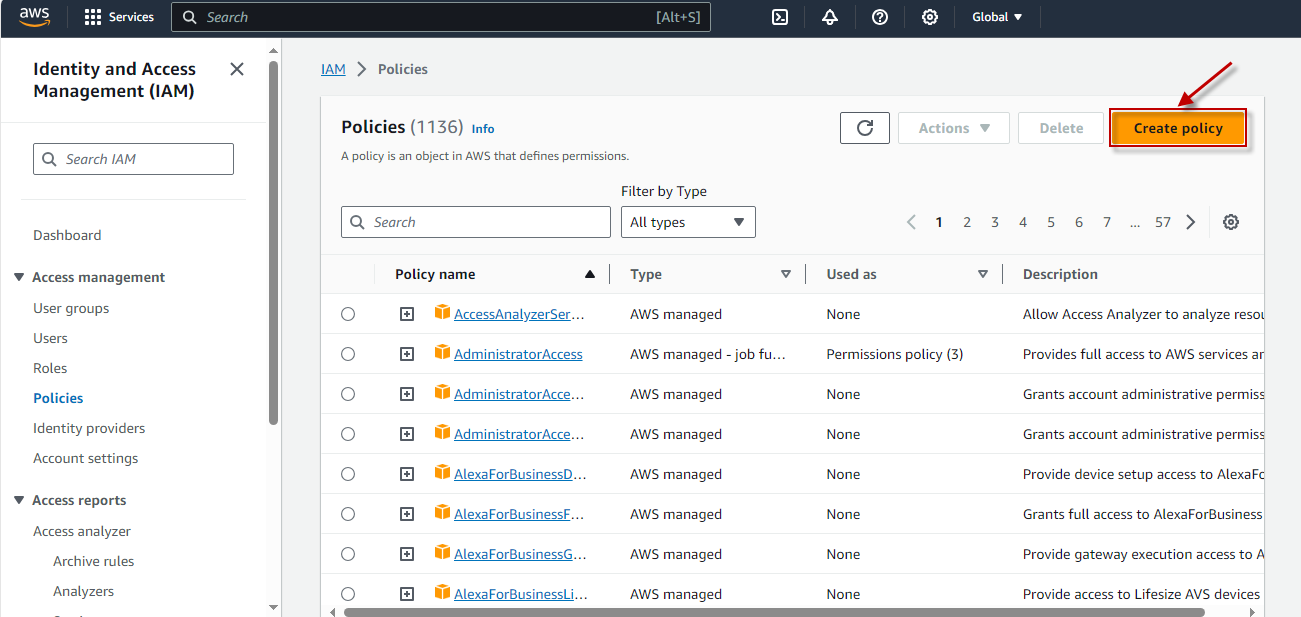Click the Create policy button
This screenshot has height=617, width=1301.
(1178, 128)
